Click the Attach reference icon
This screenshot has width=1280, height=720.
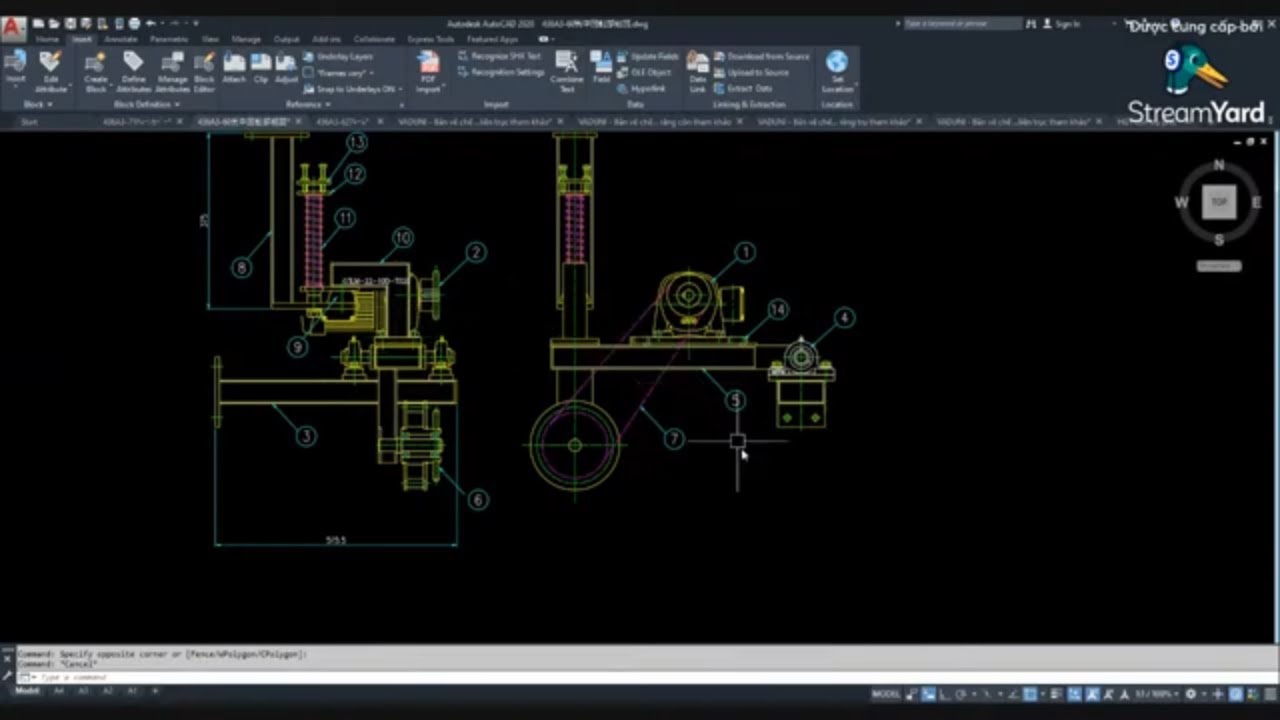coord(234,63)
